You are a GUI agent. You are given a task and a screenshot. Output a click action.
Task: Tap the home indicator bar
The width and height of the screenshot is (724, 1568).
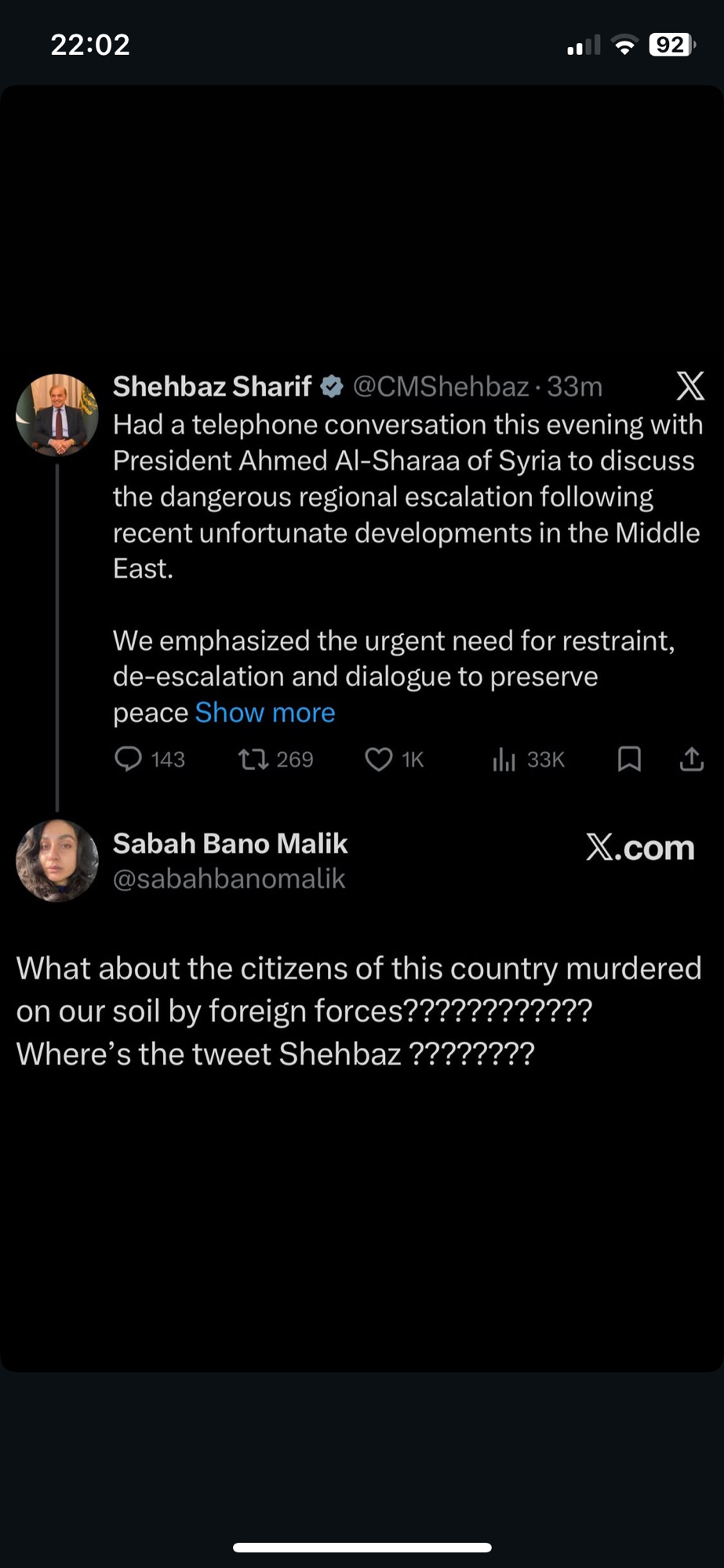(x=362, y=1547)
